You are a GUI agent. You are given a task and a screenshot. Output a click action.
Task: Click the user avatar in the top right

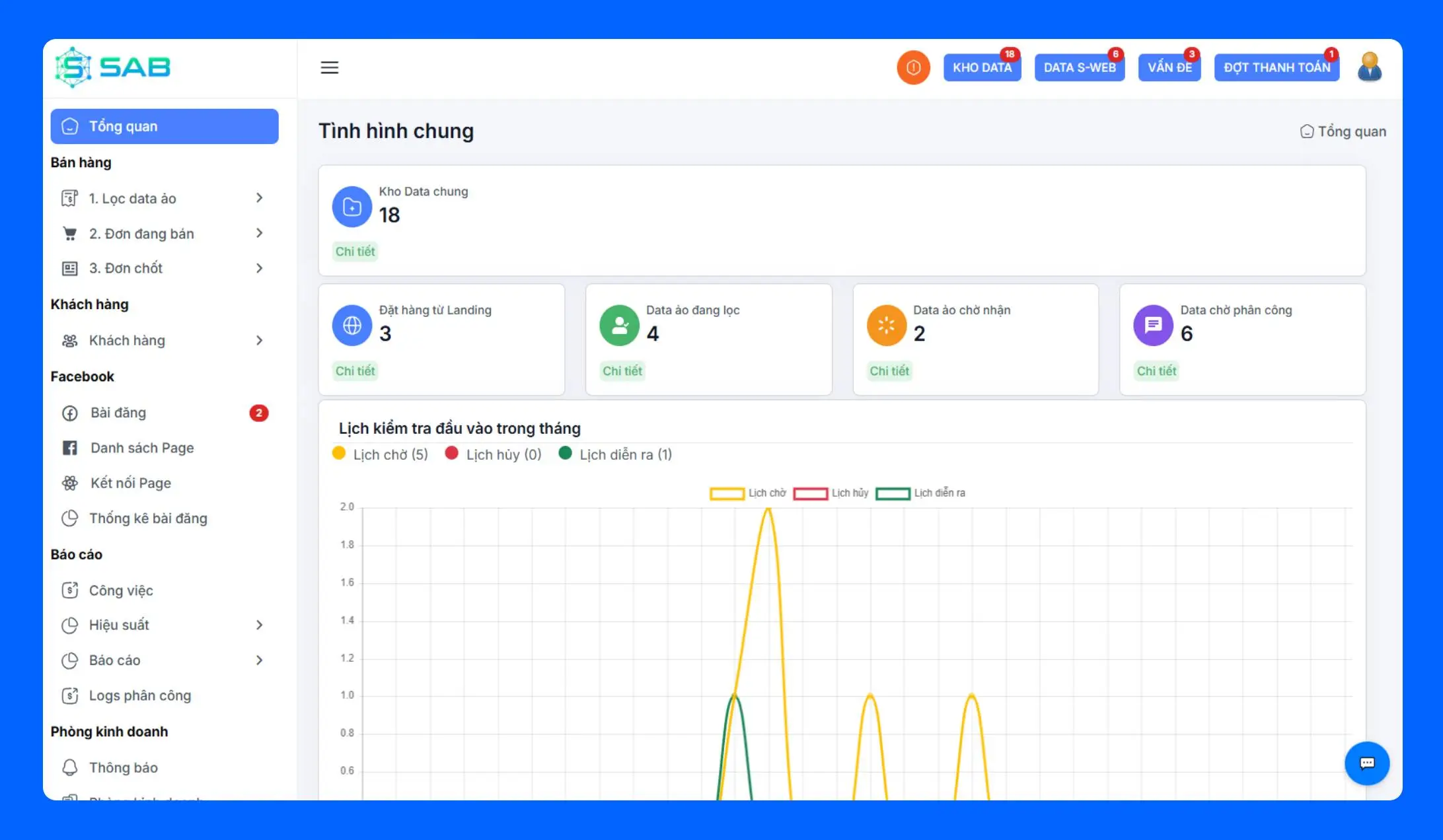click(x=1369, y=66)
